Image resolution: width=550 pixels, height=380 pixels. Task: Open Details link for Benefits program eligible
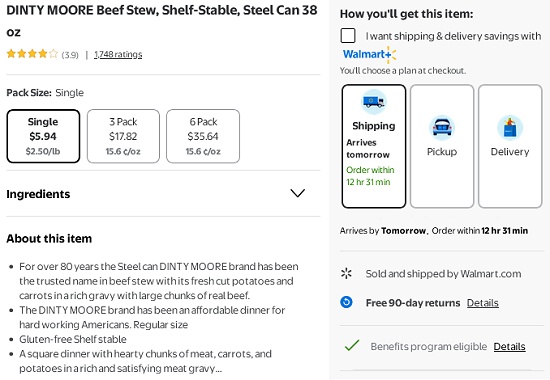point(509,347)
